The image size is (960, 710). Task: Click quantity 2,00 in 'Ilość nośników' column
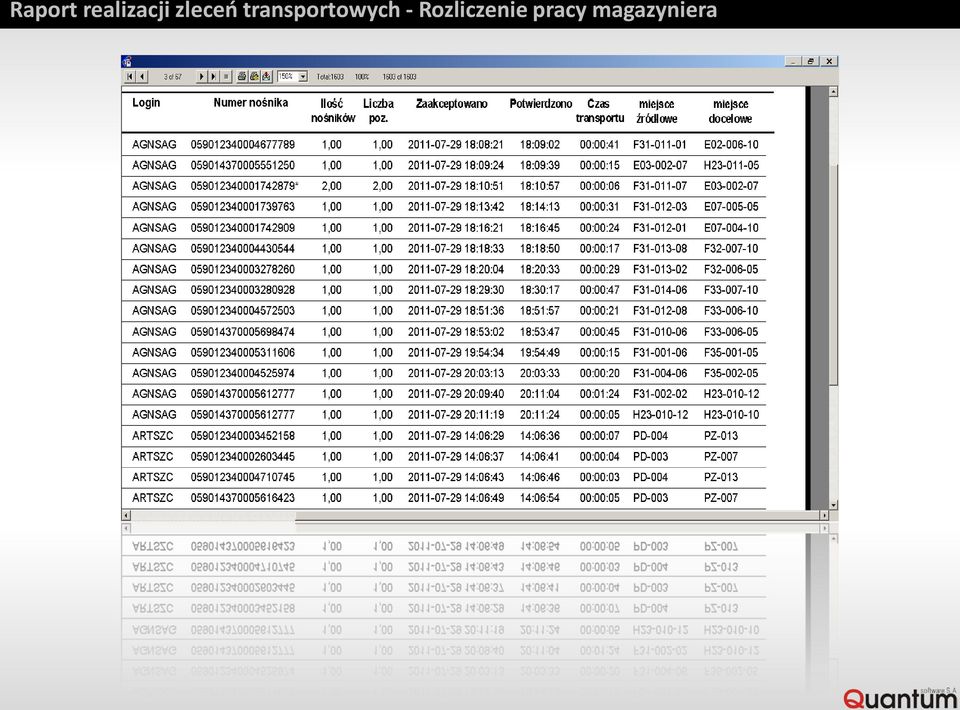click(331, 186)
